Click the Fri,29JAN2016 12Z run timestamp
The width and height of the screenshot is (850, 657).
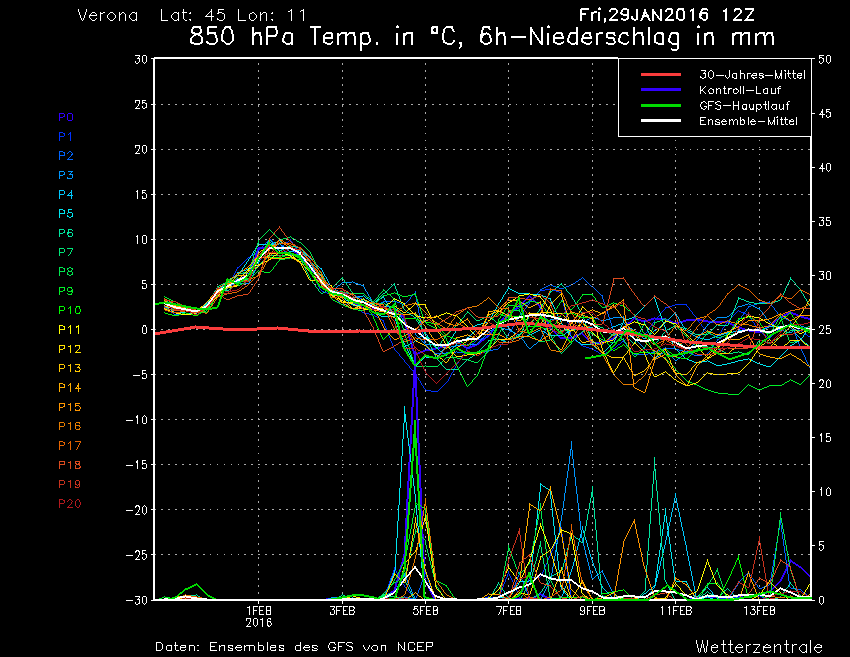tap(667, 15)
